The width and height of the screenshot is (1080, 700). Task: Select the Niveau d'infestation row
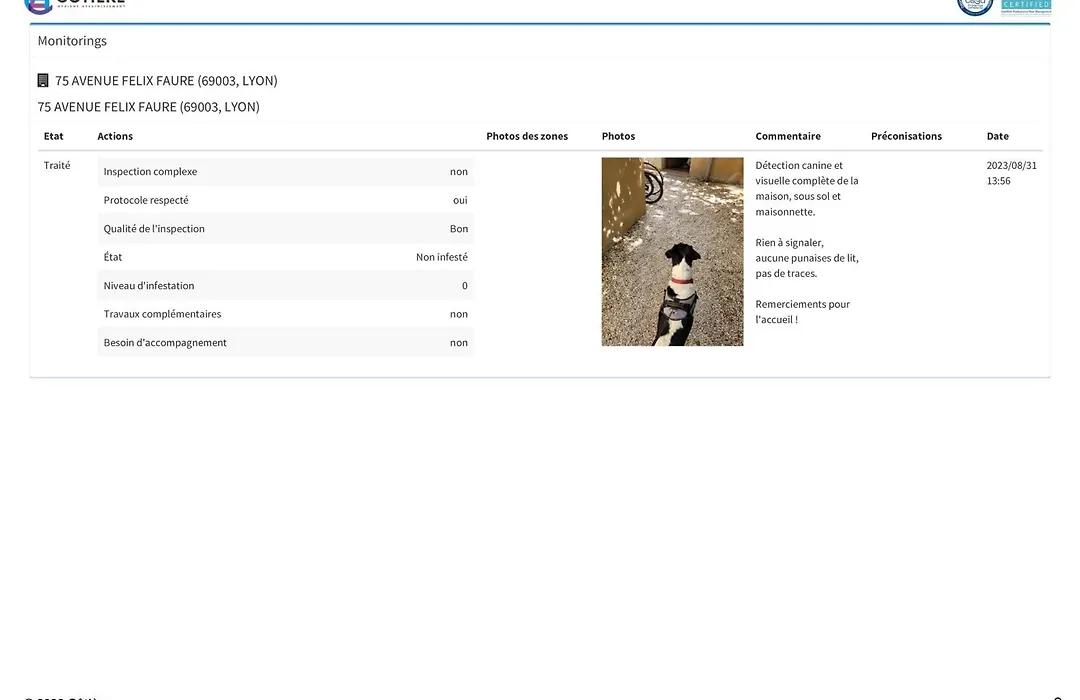[285, 286]
